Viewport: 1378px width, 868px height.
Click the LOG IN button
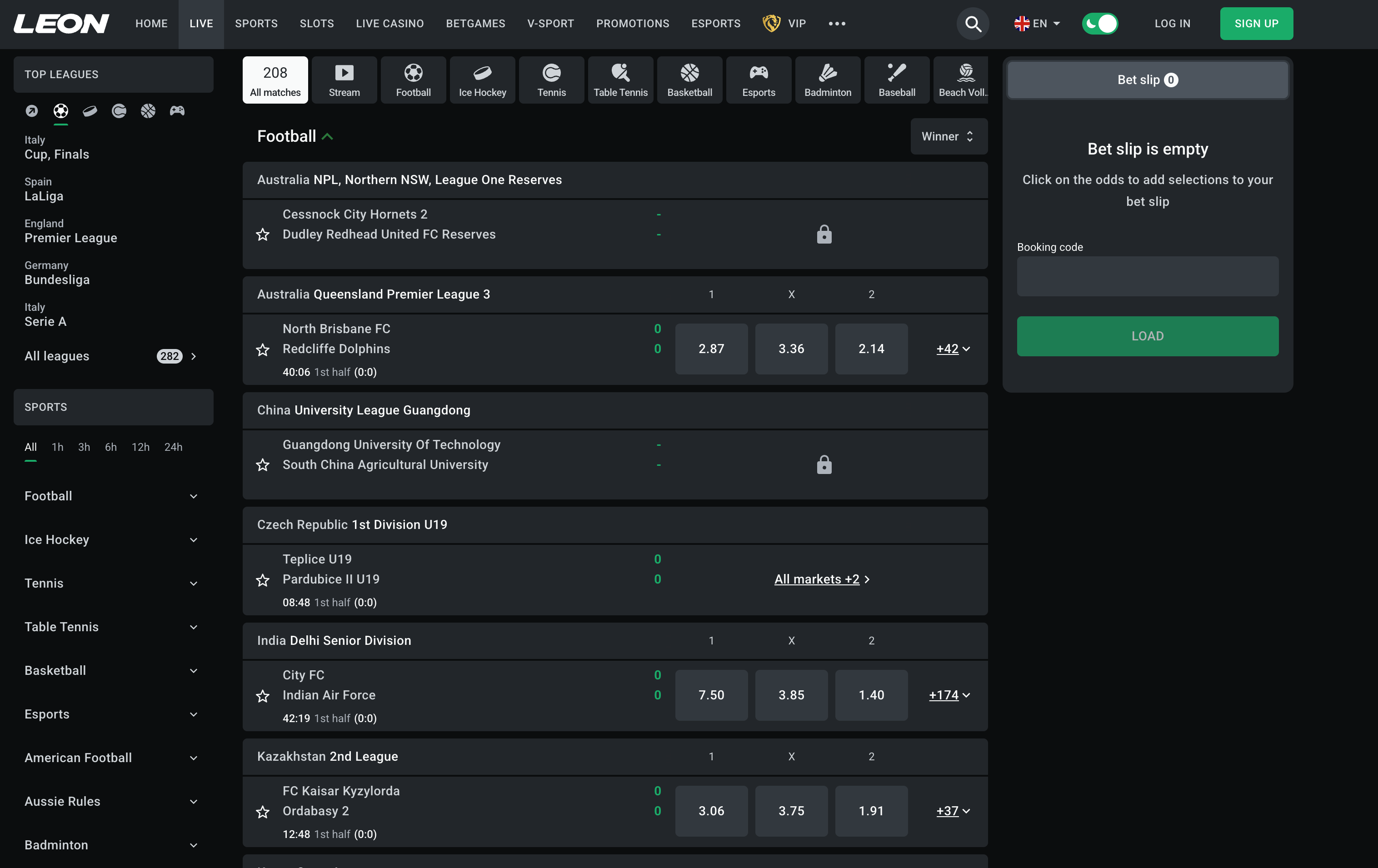pos(1172,24)
